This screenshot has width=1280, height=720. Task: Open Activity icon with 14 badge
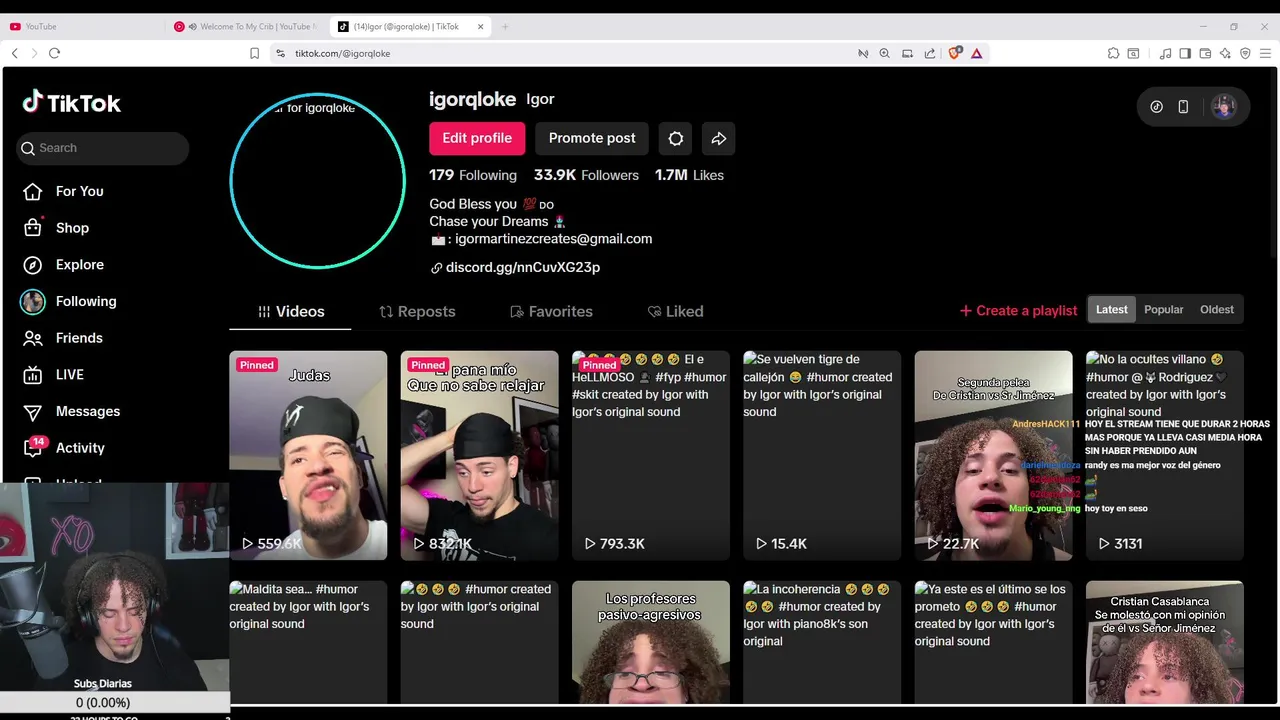point(33,447)
